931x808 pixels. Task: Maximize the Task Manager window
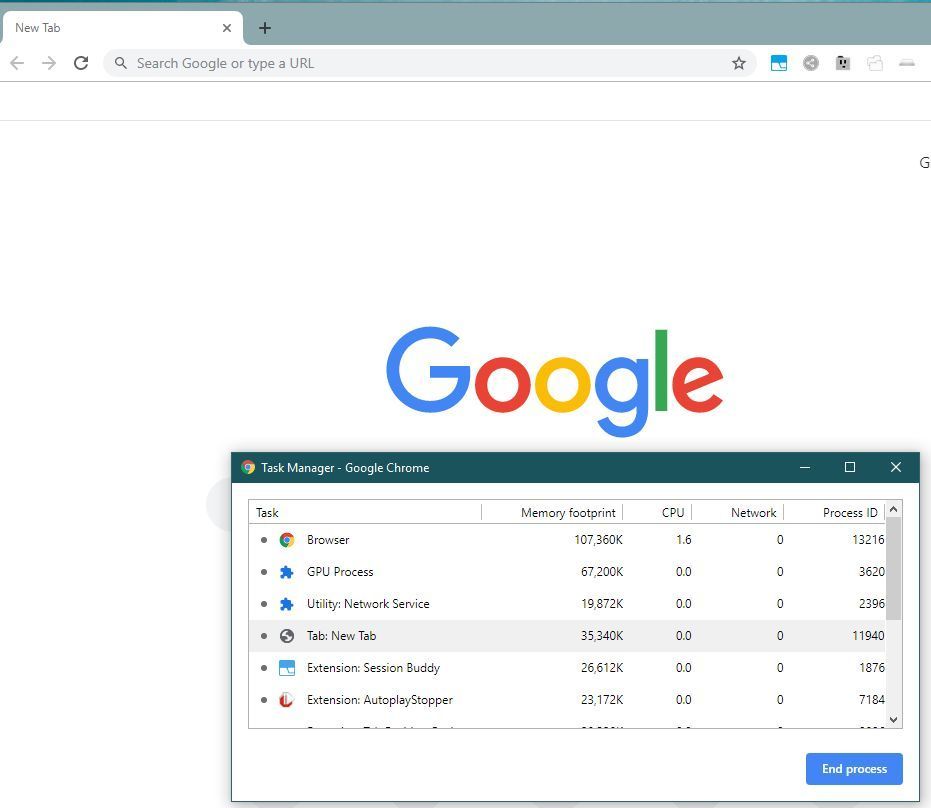click(850, 467)
